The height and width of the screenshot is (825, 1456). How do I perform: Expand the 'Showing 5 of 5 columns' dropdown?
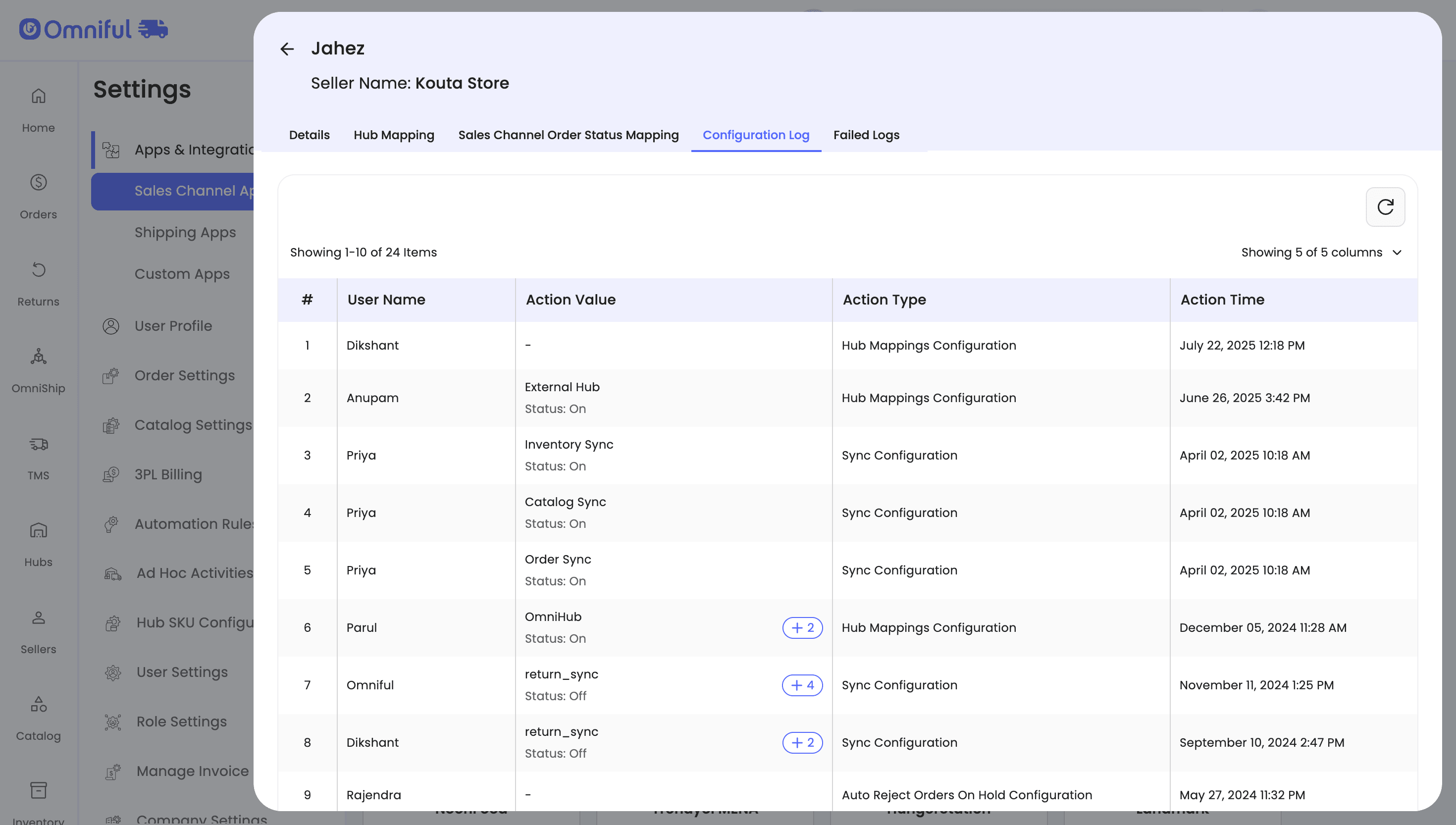point(1321,253)
